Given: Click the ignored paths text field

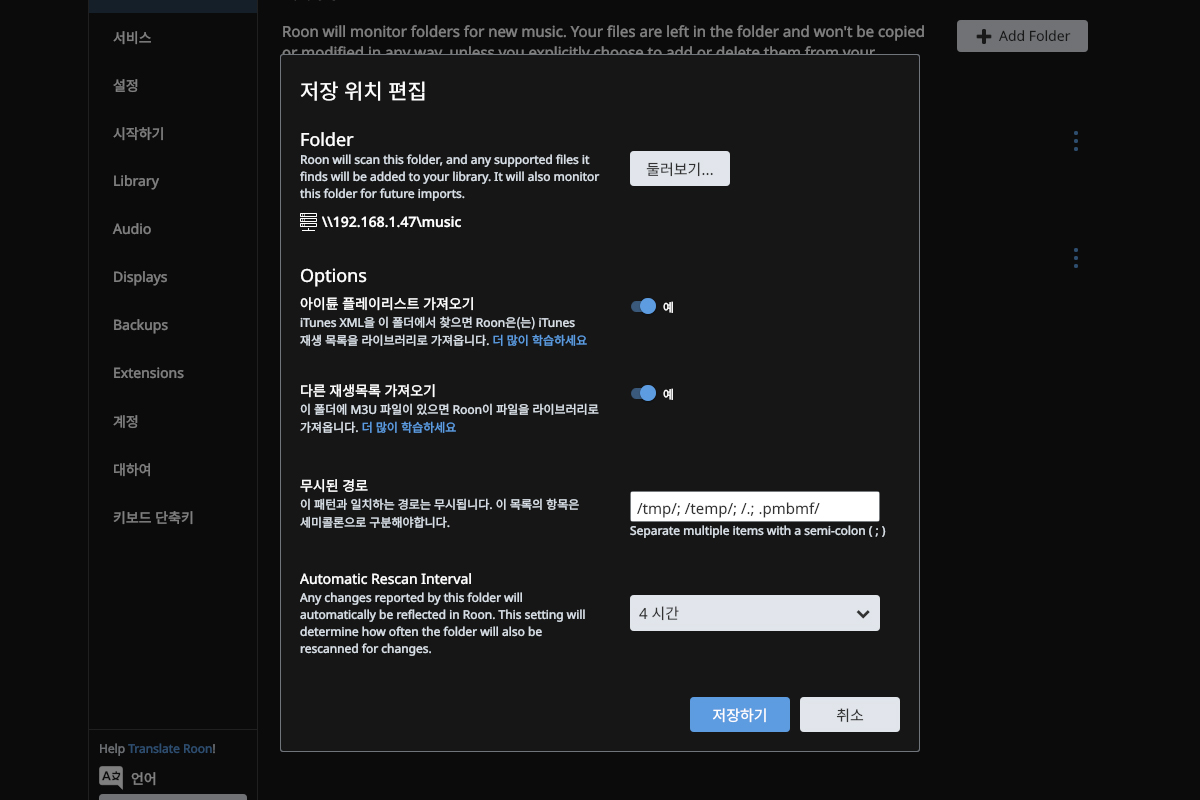Looking at the screenshot, I should coord(754,507).
